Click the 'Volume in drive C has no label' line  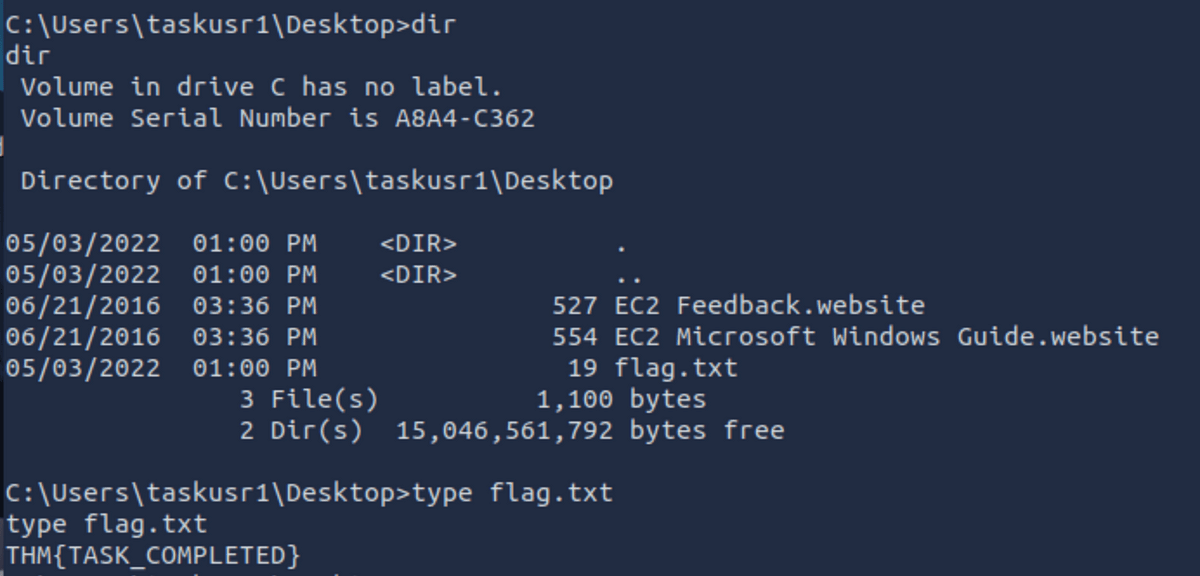coord(261,87)
